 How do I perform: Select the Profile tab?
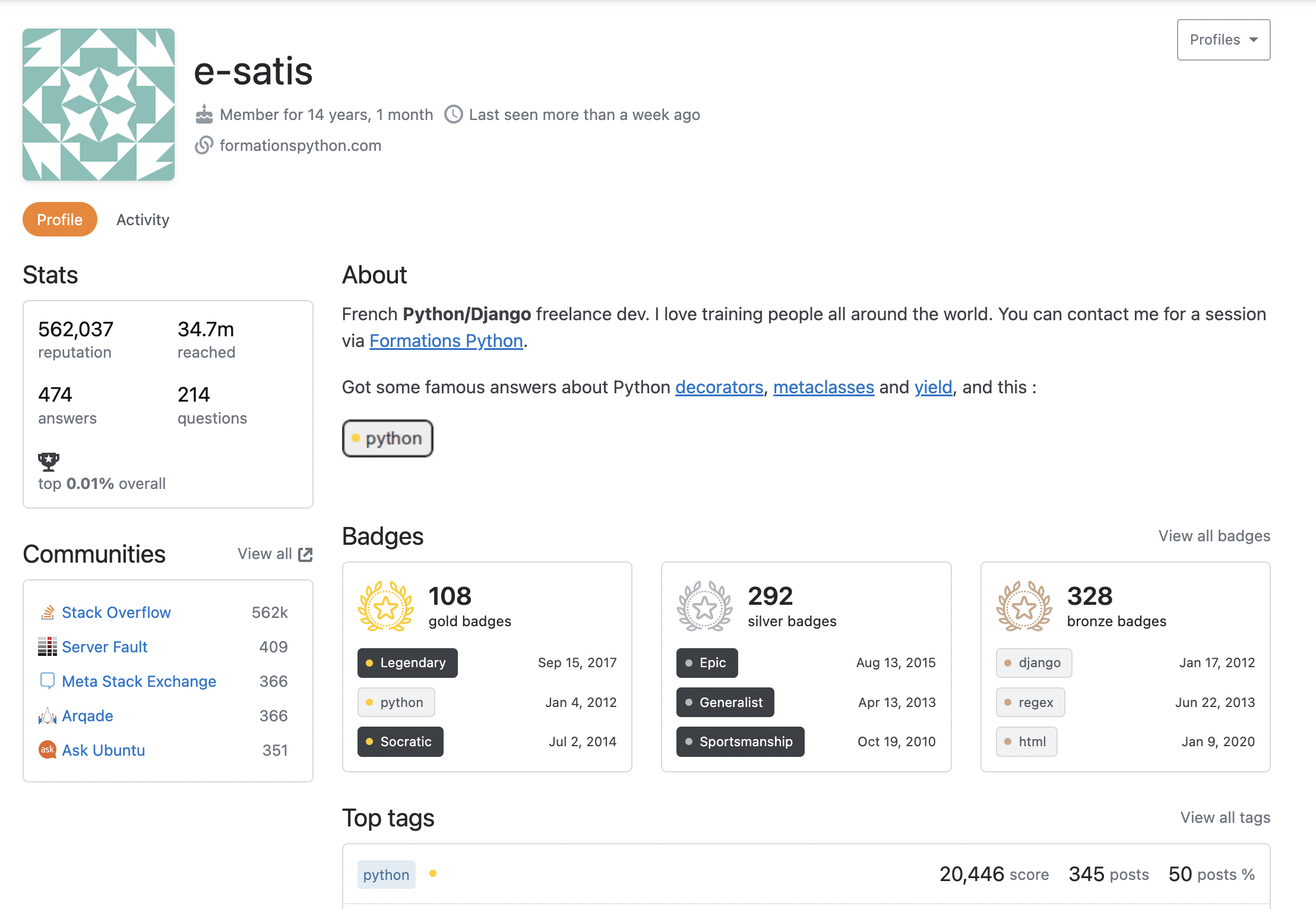(x=59, y=220)
